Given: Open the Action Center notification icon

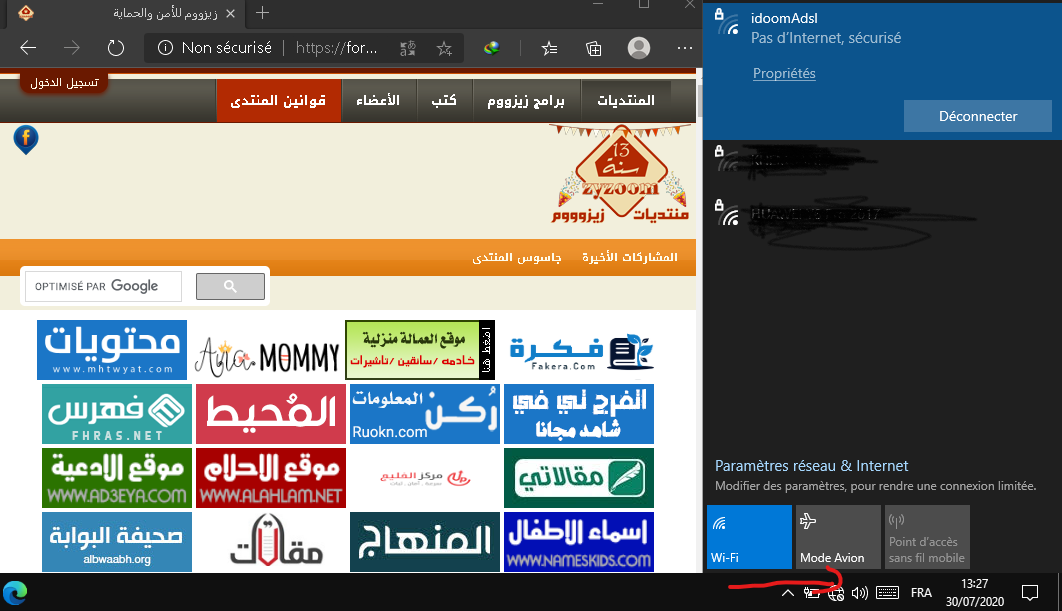Looking at the screenshot, I should pyautogui.click(x=1030, y=593).
